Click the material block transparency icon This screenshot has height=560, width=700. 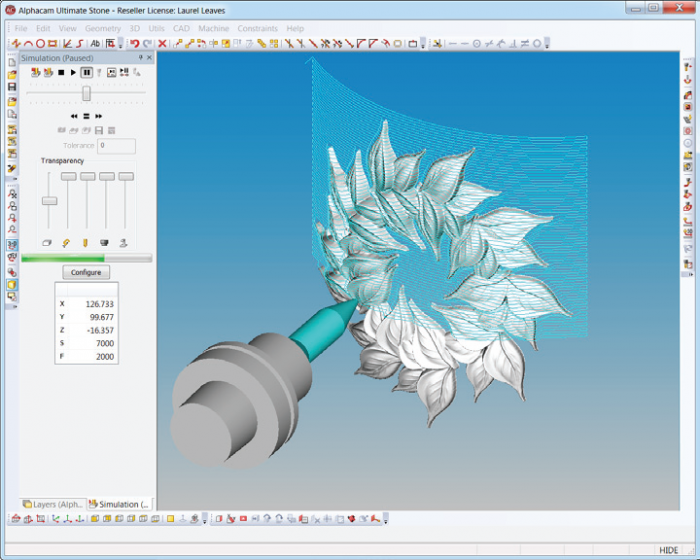coord(47,243)
